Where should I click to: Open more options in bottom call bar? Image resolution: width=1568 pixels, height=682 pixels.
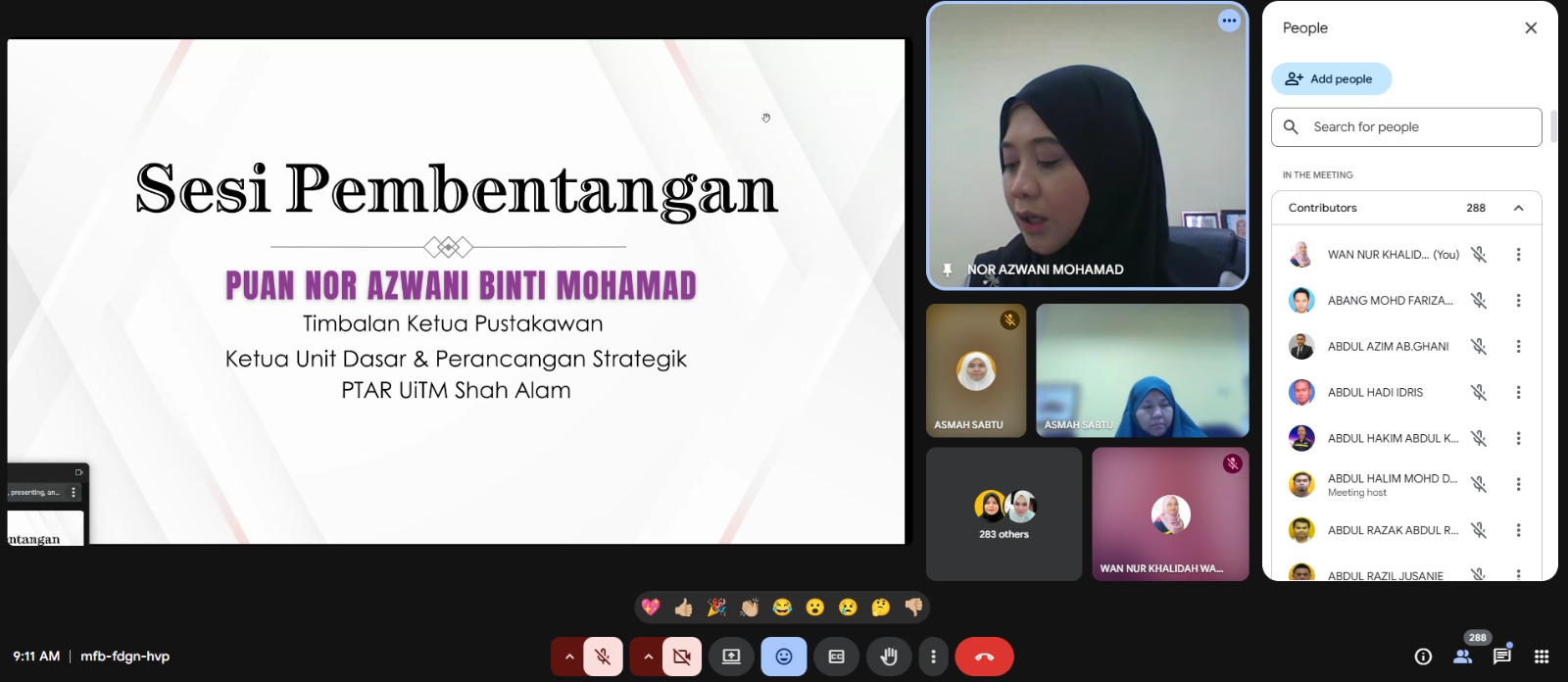(x=933, y=657)
